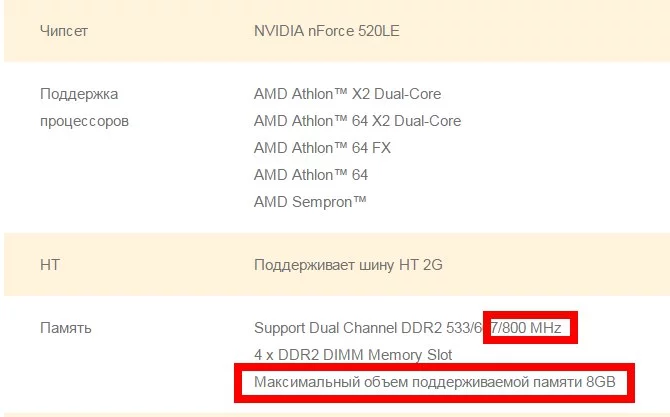This screenshot has height=417, width=670.
Task: Click the Чипсет row label
Action: click(64, 31)
